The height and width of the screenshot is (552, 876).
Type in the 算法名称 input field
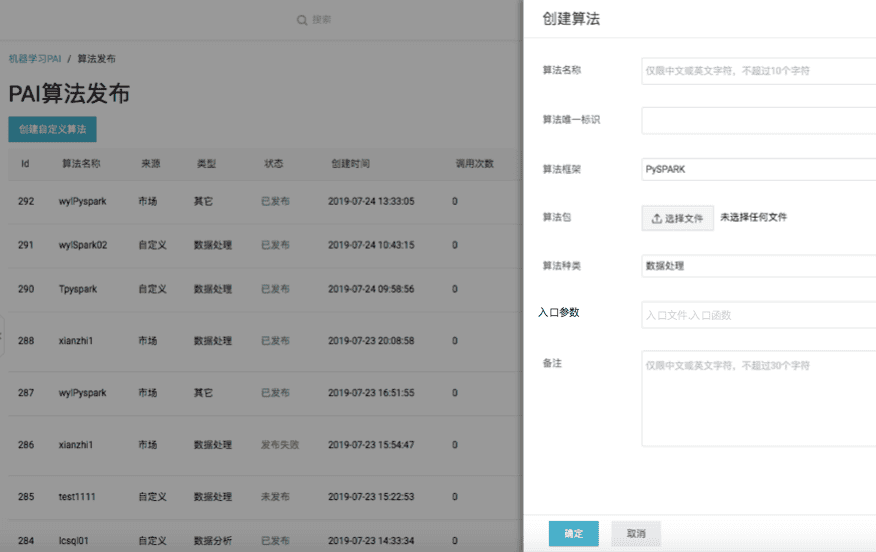[758, 71]
